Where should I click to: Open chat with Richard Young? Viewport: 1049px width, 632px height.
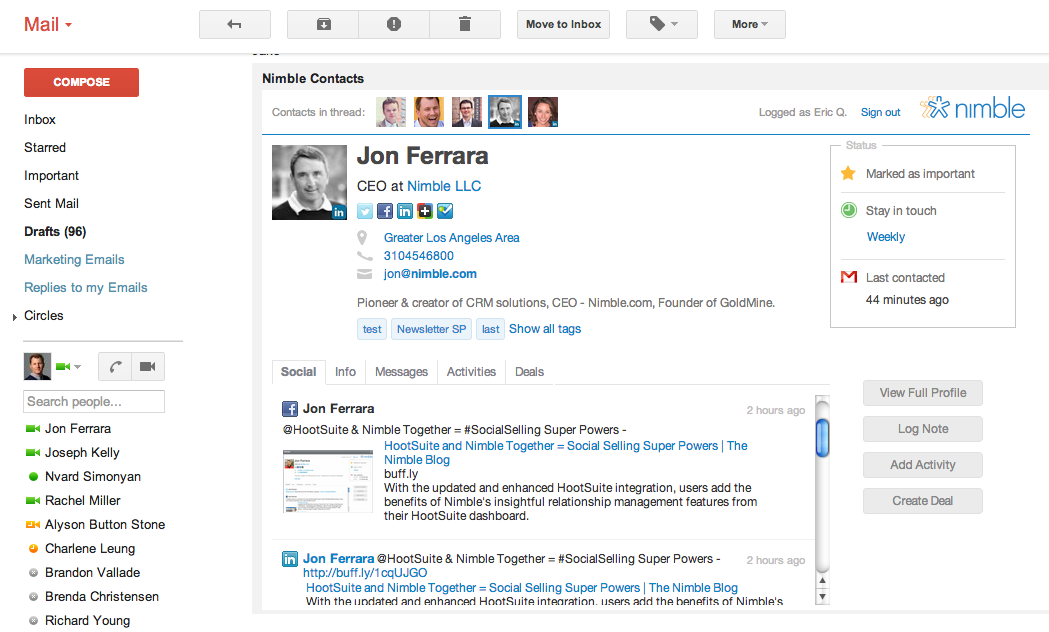(87, 621)
